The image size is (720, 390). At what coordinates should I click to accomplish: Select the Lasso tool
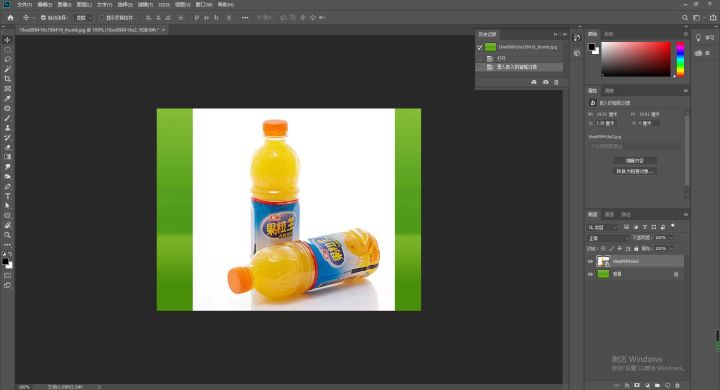[x=7, y=59]
